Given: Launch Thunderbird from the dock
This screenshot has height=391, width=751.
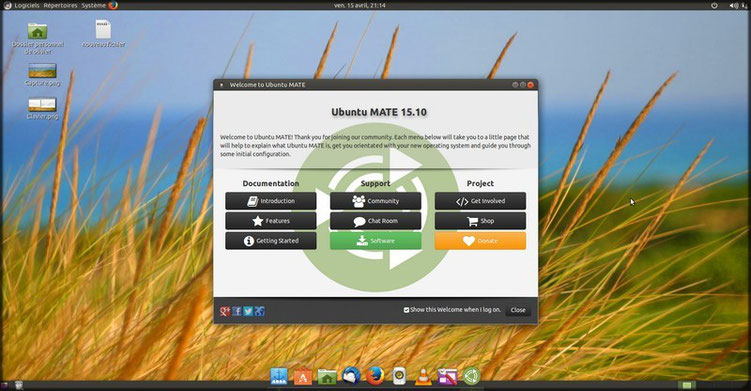Looking at the screenshot, I should [x=351, y=376].
